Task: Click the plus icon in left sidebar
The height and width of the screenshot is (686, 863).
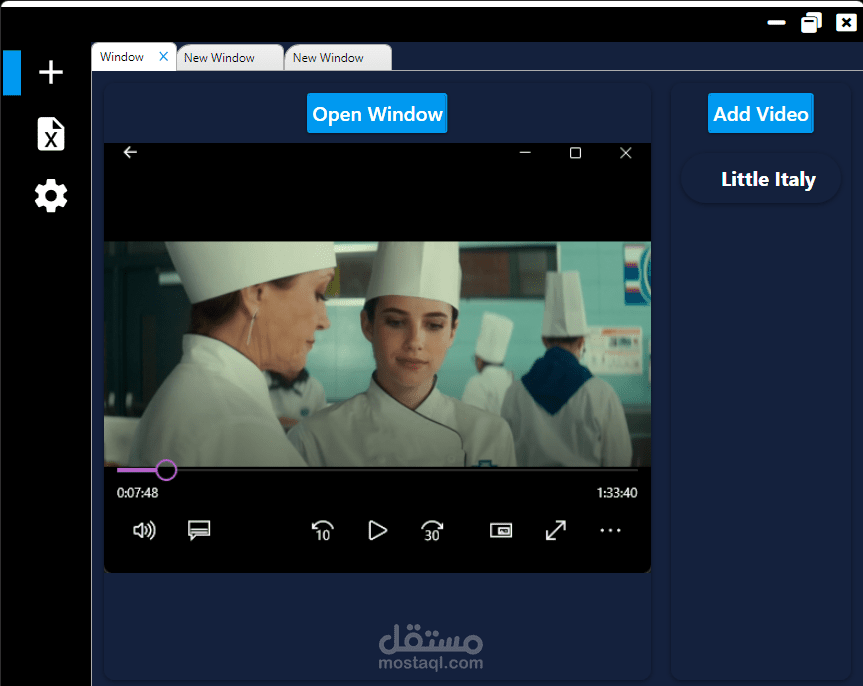Action: tap(51, 72)
